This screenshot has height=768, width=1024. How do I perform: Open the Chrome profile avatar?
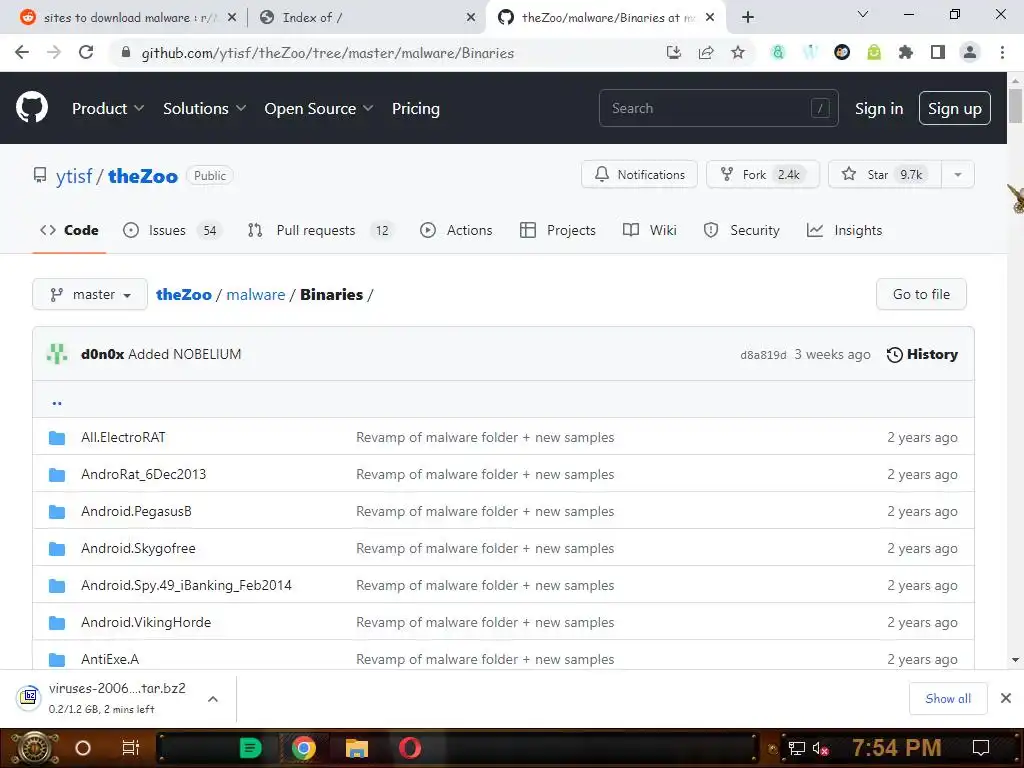(x=970, y=52)
